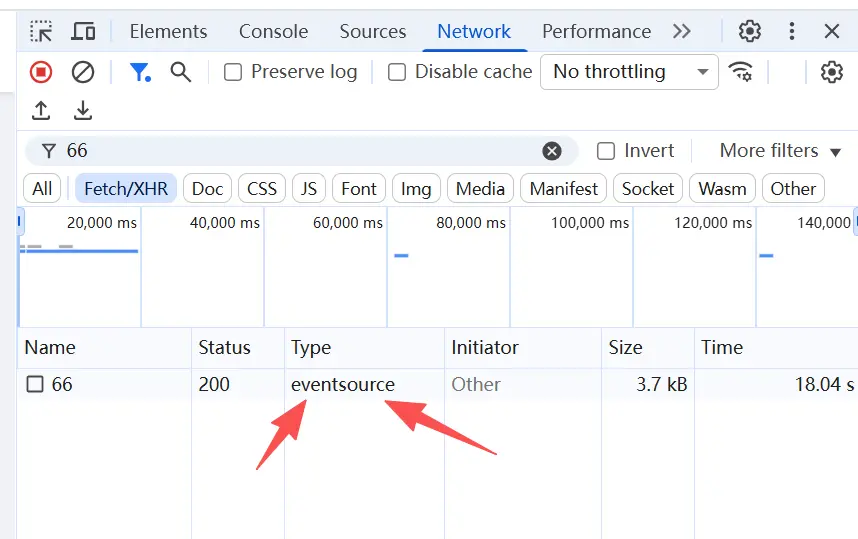Export the HAR download icon
The image size is (858, 539).
coord(83,110)
